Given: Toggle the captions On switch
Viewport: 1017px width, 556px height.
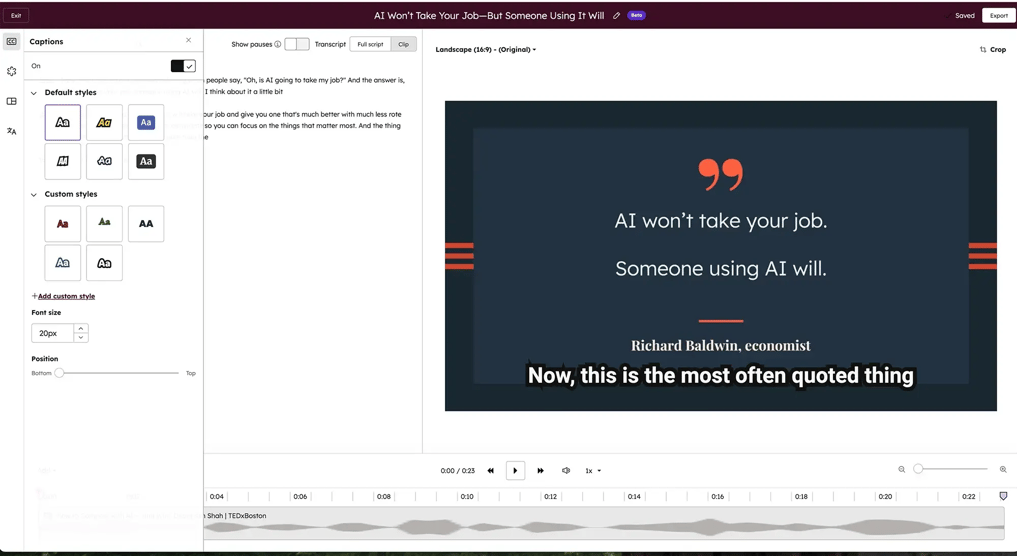Looking at the screenshot, I should pos(183,66).
